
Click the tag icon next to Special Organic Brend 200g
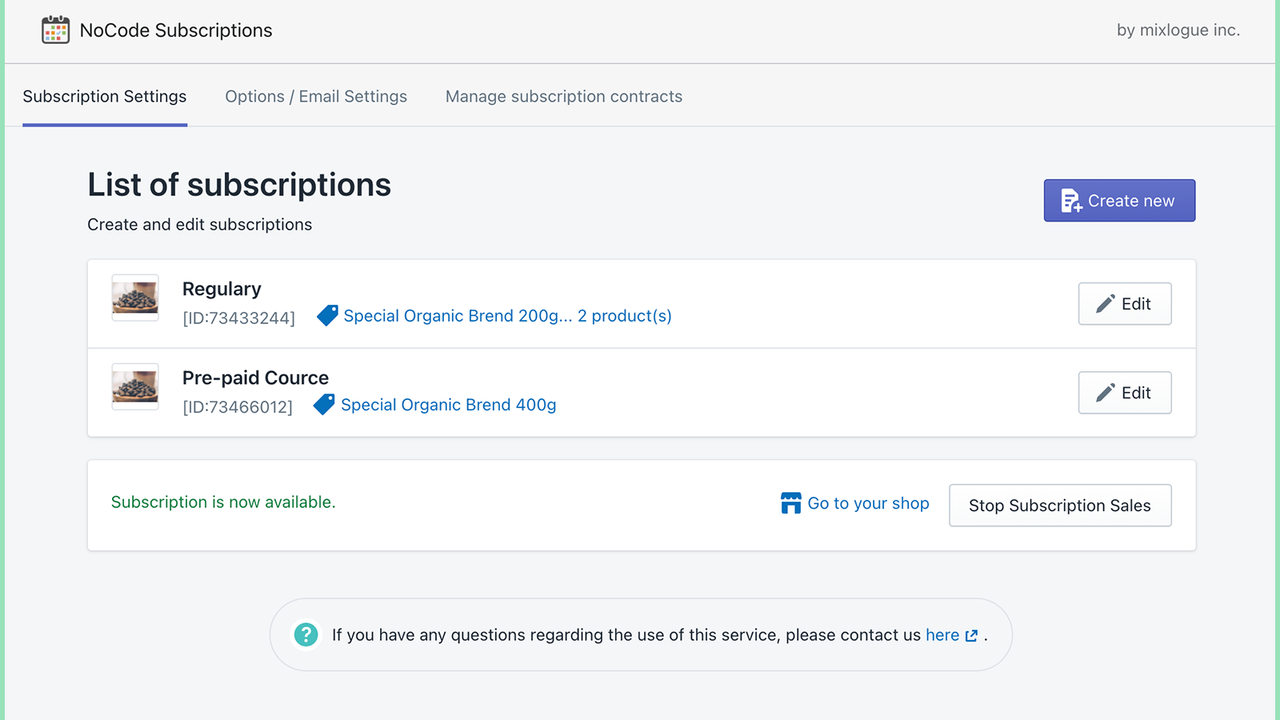[x=327, y=314]
